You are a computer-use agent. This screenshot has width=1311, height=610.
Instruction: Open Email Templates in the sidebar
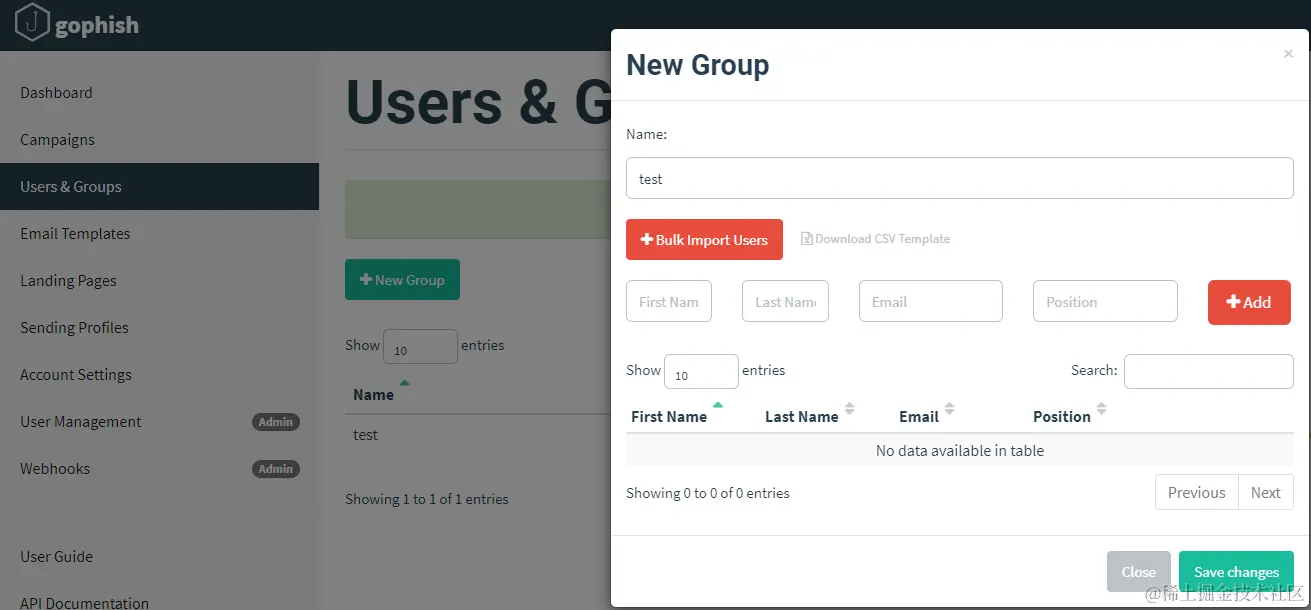coord(75,234)
